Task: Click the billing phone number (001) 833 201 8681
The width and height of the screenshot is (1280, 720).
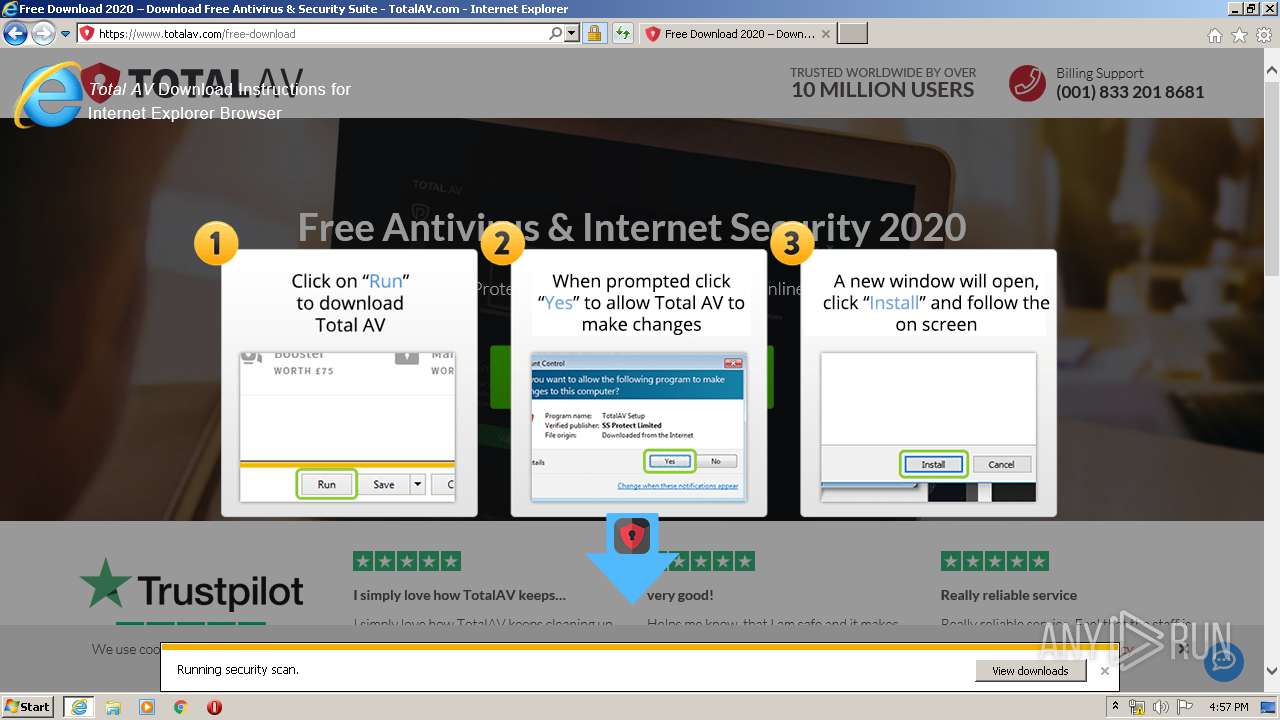Action: (x=1130, y=92)
